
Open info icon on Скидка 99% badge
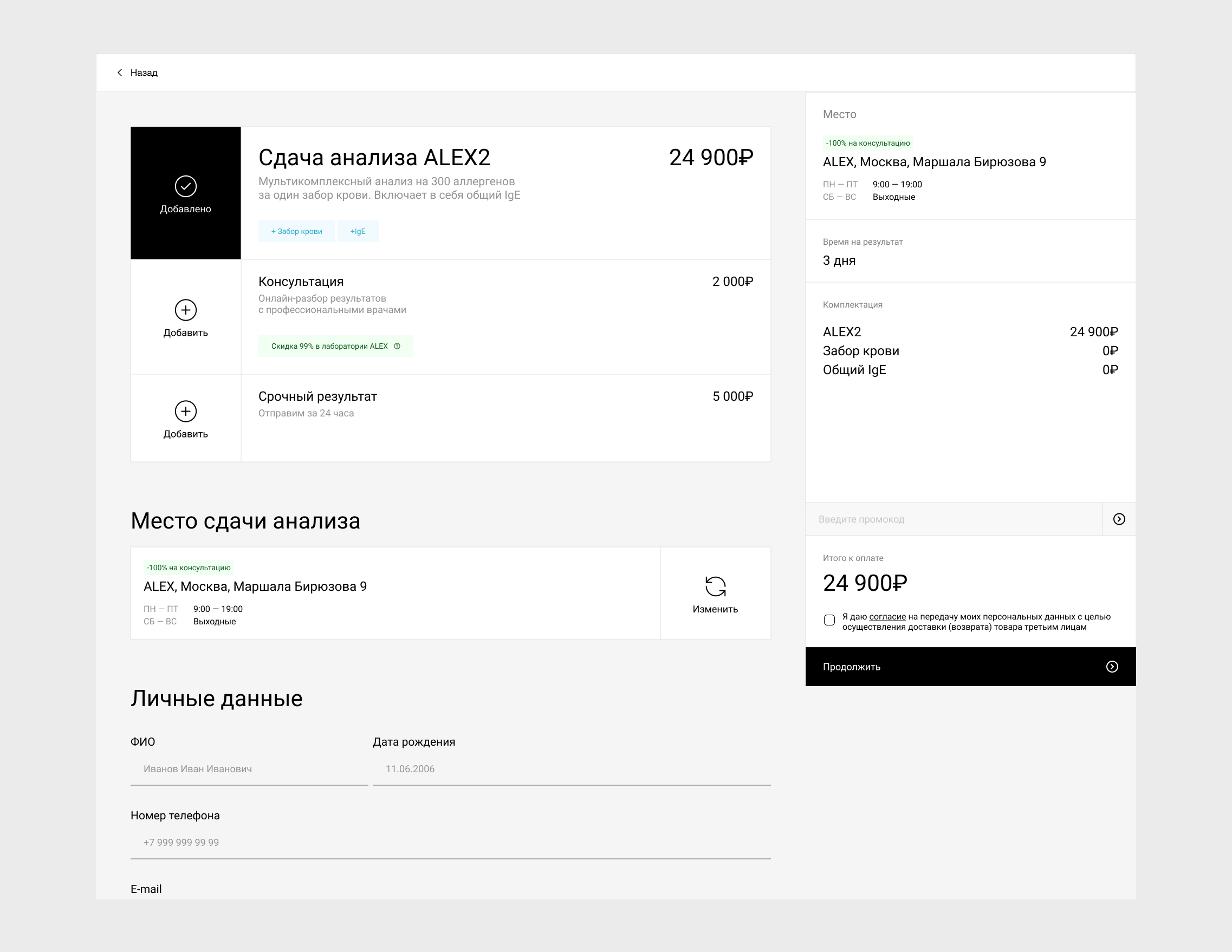click(x=397, y=346)
